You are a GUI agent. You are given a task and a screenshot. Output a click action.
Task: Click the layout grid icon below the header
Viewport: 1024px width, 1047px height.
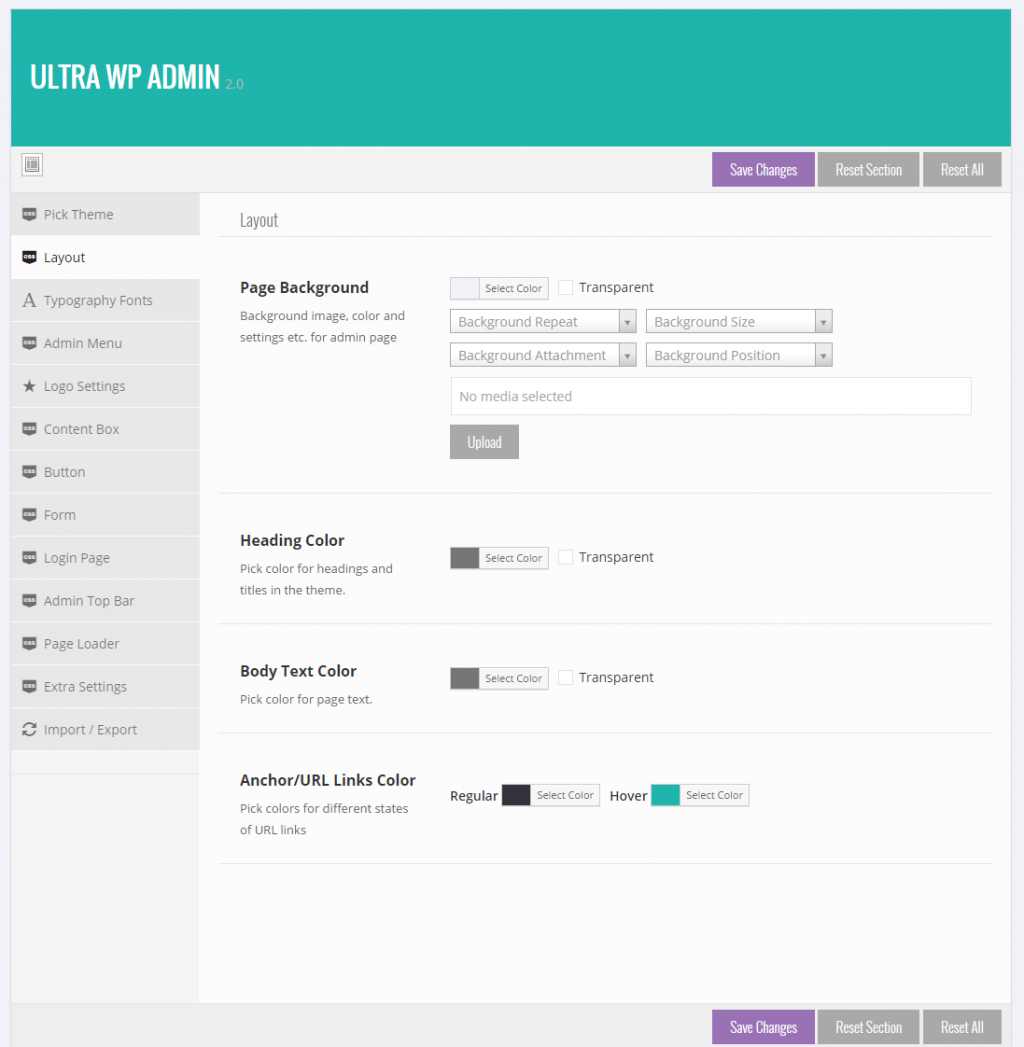click(31, 164)
